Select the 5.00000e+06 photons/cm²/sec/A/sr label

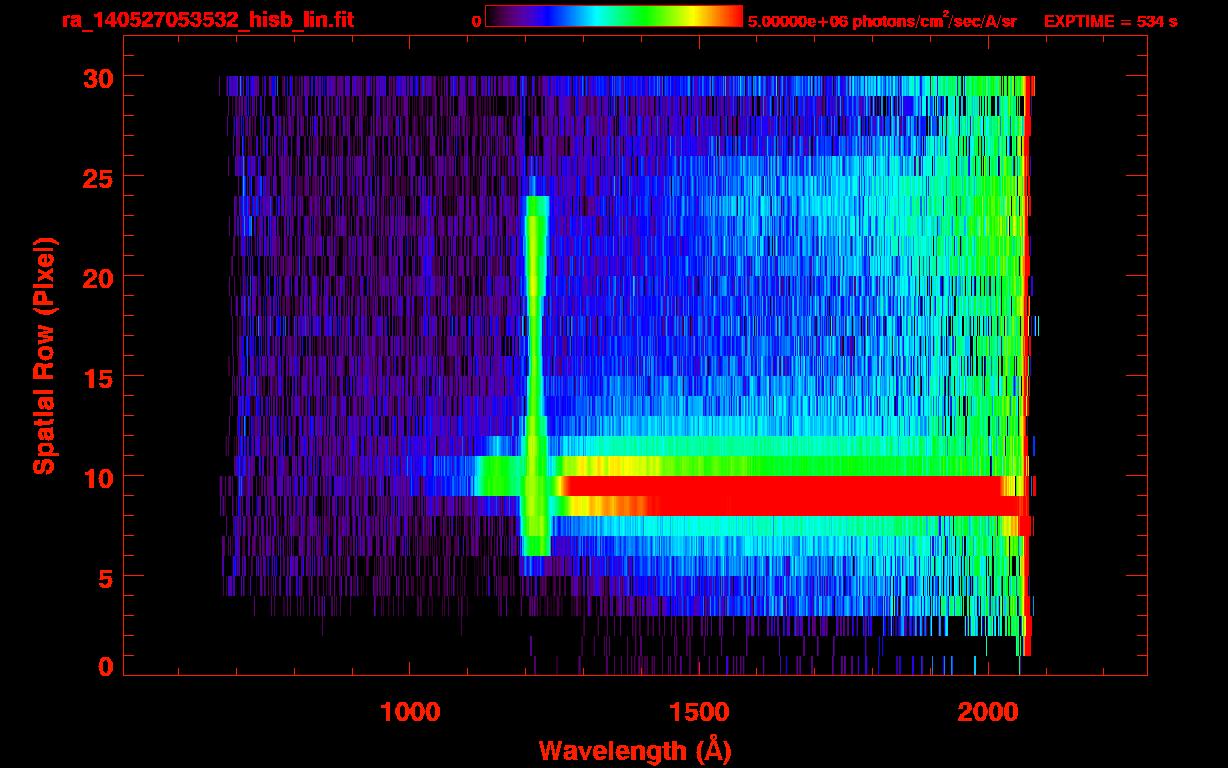(x=881, y=20)
